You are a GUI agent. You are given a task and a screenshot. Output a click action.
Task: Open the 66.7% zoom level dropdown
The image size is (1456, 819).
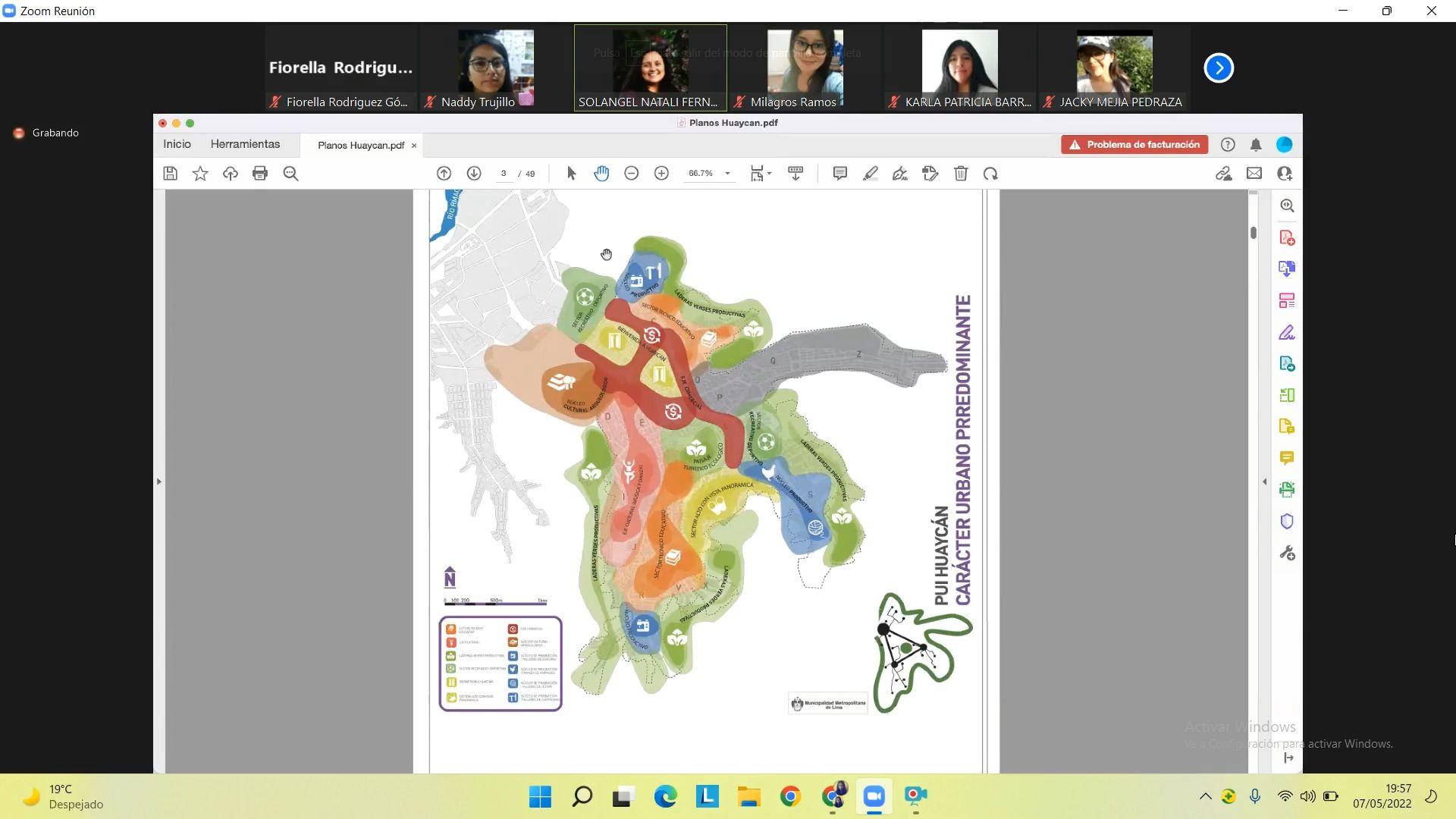727,174
